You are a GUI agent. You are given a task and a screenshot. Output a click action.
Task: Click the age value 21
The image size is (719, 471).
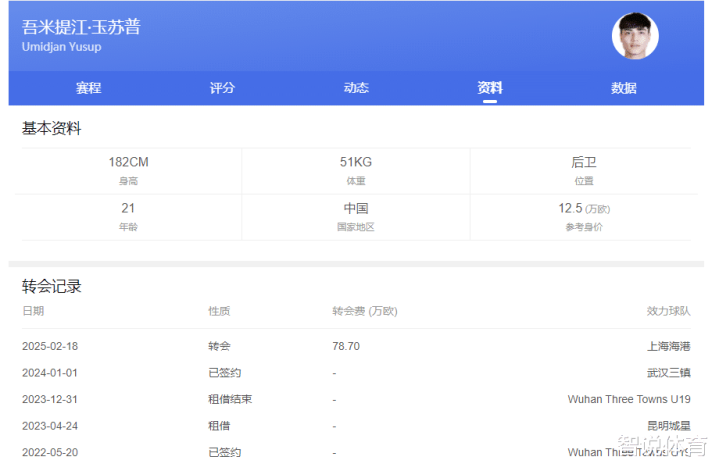coord(128,208)
